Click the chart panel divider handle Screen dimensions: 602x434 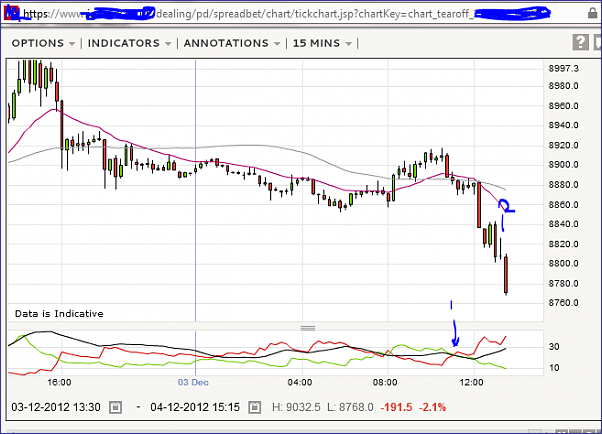[x=308, y=328]
